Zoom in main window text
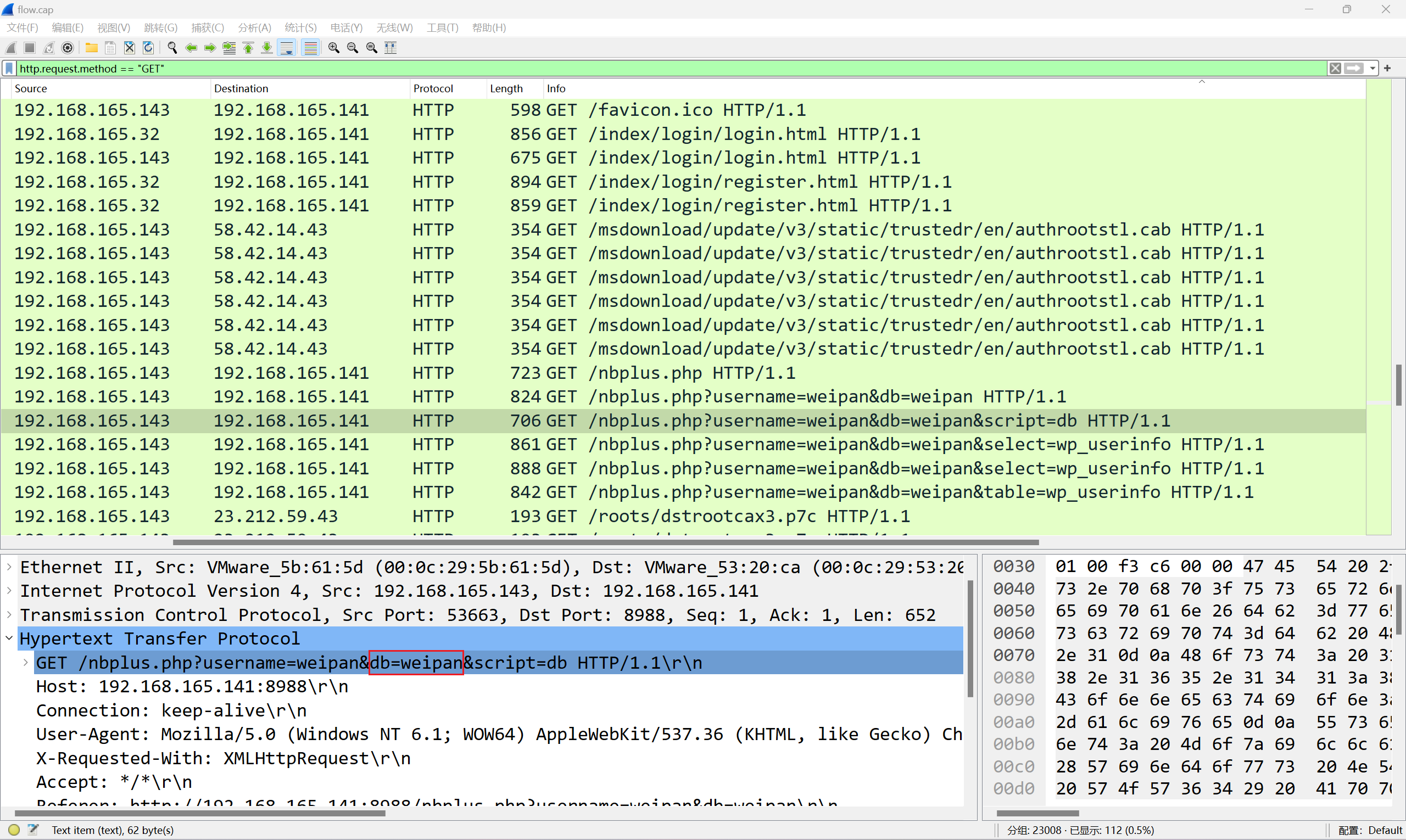 (x=334, y=48)
